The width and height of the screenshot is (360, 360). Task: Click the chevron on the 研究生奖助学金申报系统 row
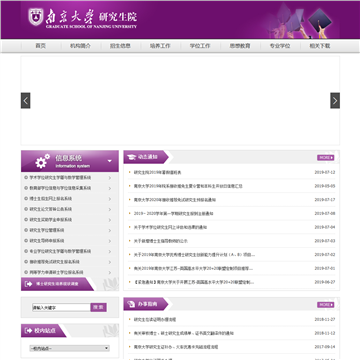pos(110,220)
